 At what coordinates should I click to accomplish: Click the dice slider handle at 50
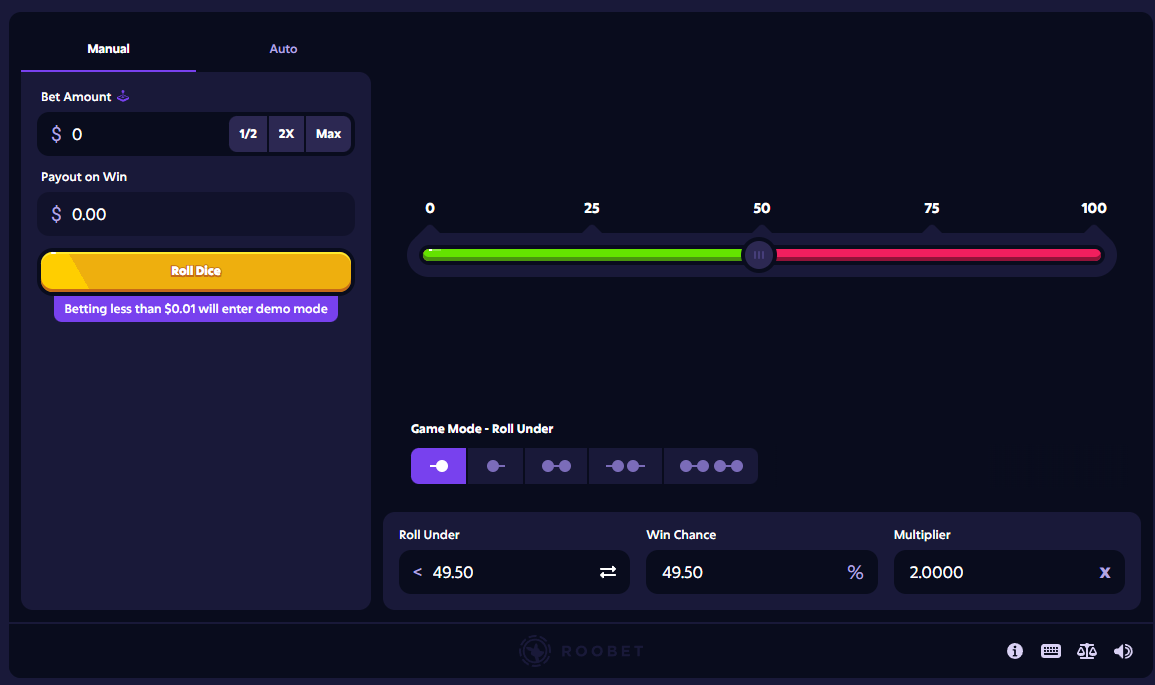pos(759,255)
